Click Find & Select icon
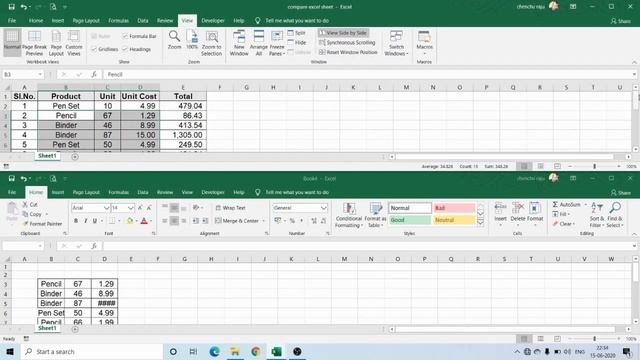 (x=615, y=208)
